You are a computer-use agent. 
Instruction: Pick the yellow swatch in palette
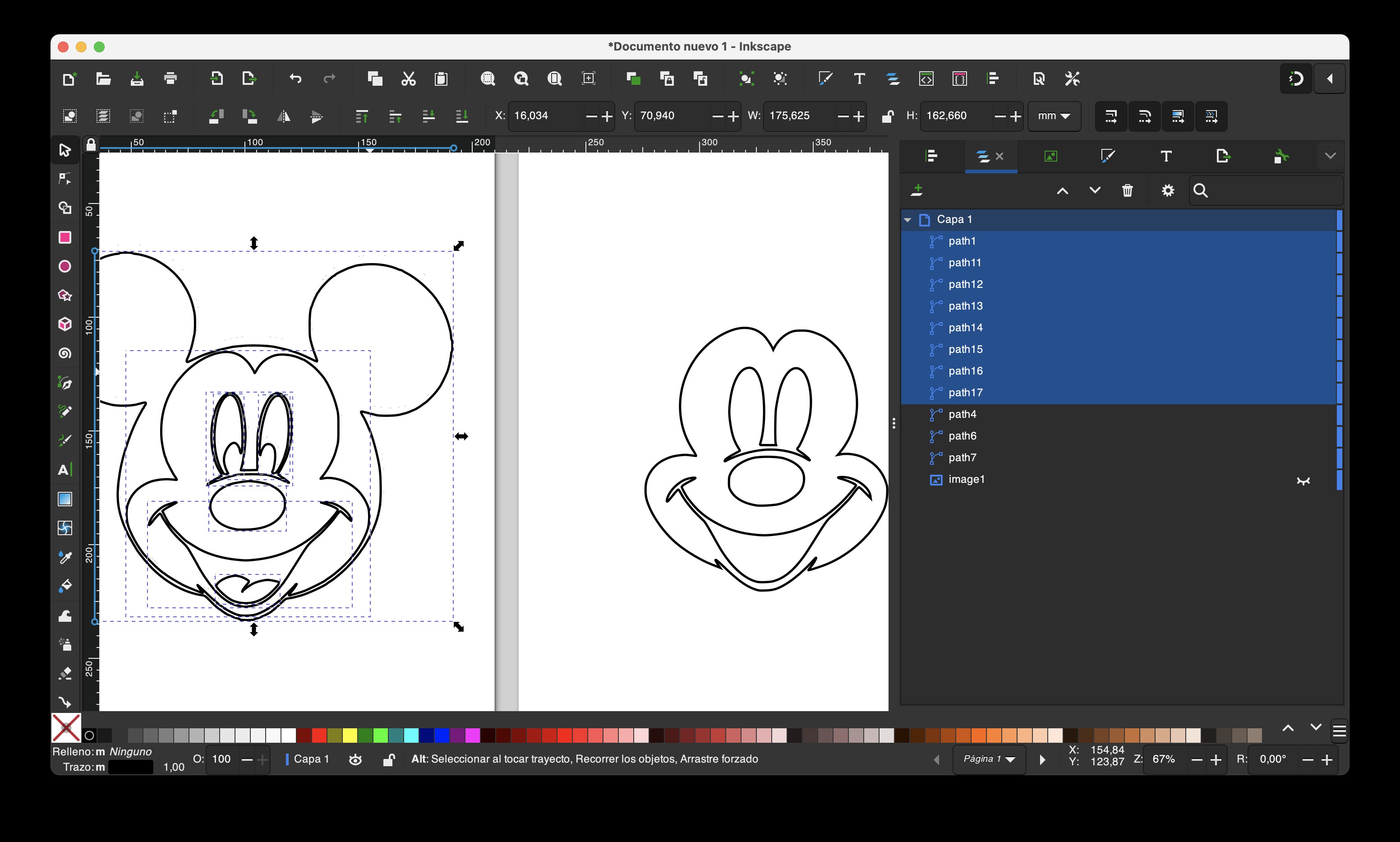[x=350, y=736]
